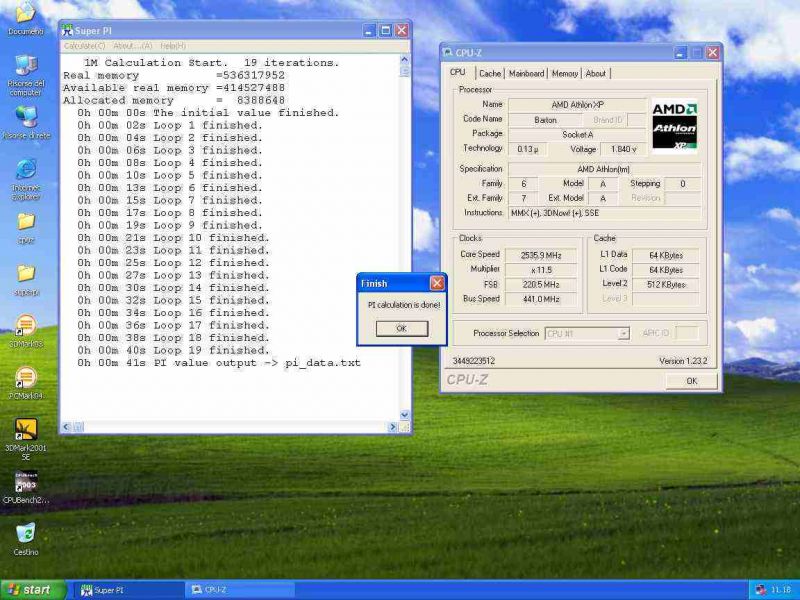Select the cpuz folder on the desktop
This screenshot has height=600, width=800.
pyautogui.click(x=26, y=228)
